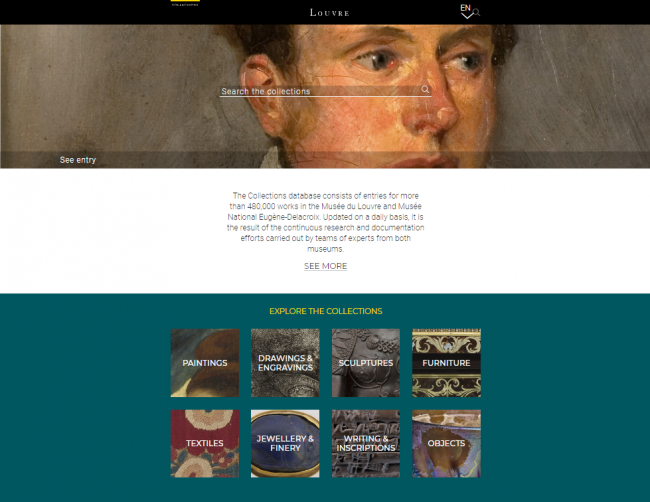The height and width of the screenshot is (502, 650).
Task: Click the chevron arrow below EN
Action: [467, 16]
